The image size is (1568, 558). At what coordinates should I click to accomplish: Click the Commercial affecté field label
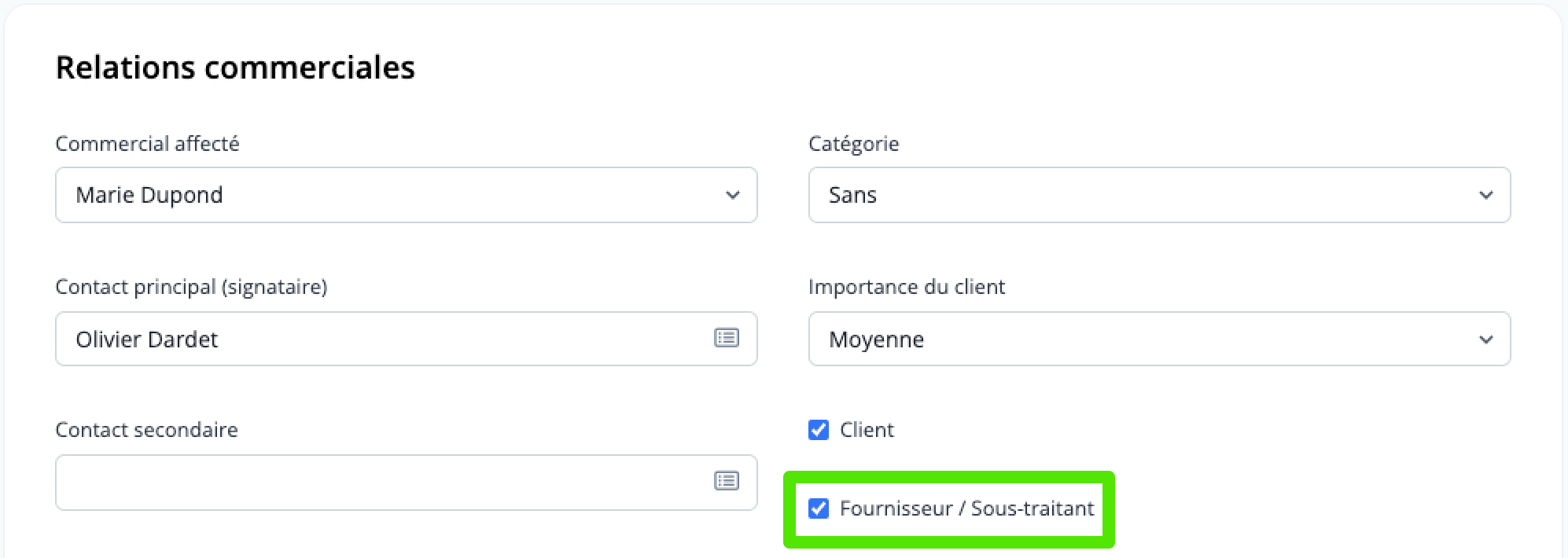click(147, 144)
